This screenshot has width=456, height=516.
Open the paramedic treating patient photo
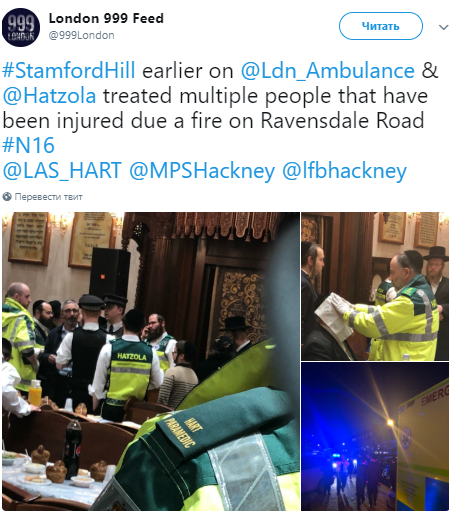point(375,286)
